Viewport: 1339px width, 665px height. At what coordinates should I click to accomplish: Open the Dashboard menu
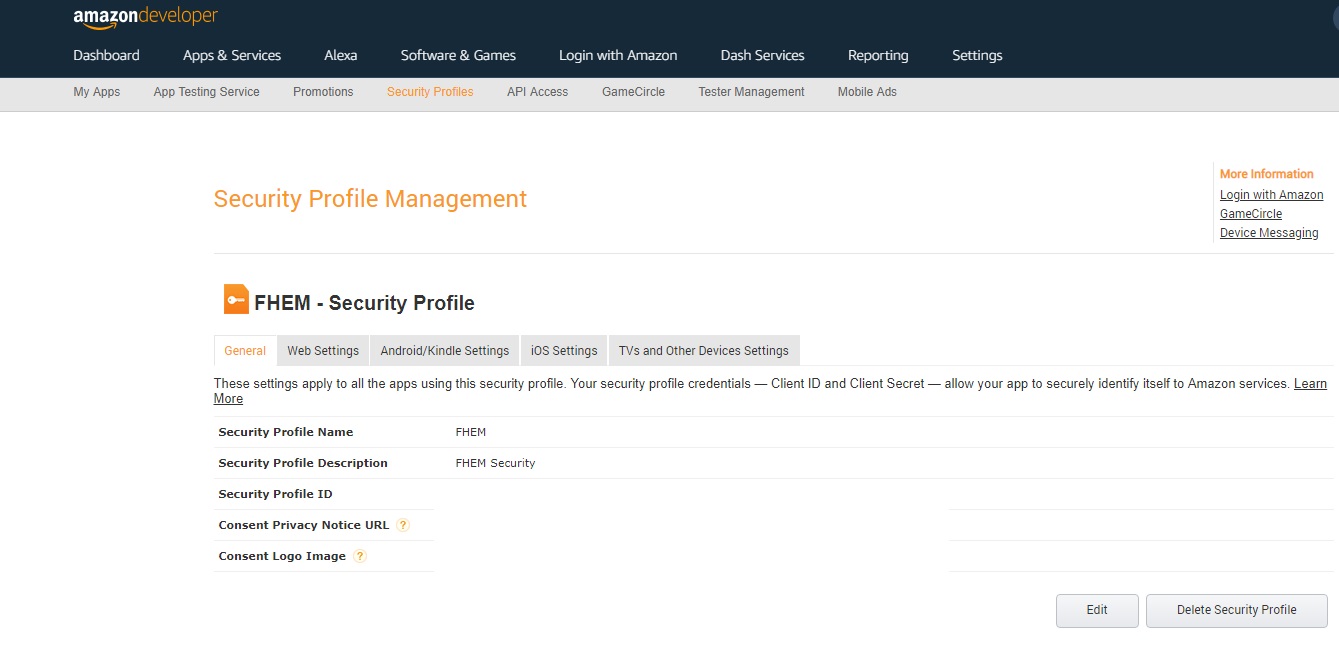(106, 55)
